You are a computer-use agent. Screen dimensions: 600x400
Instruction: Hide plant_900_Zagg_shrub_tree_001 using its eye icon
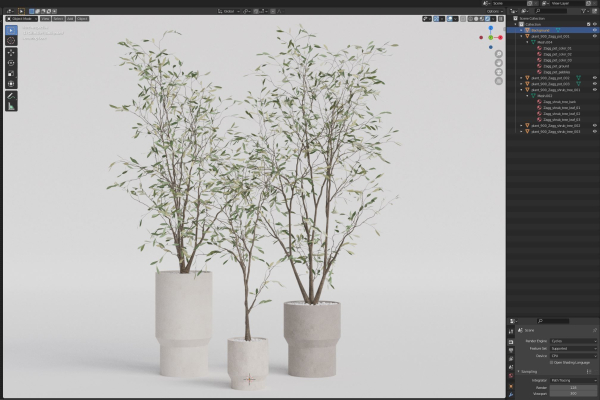(595, 90)
